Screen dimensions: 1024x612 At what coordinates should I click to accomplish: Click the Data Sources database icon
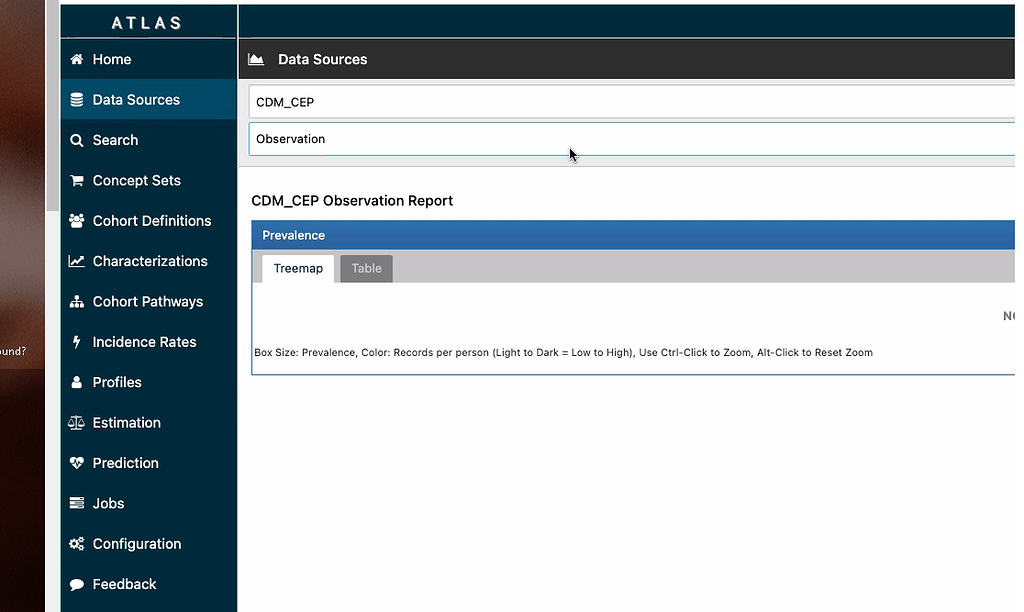click(x=75, y=99)
